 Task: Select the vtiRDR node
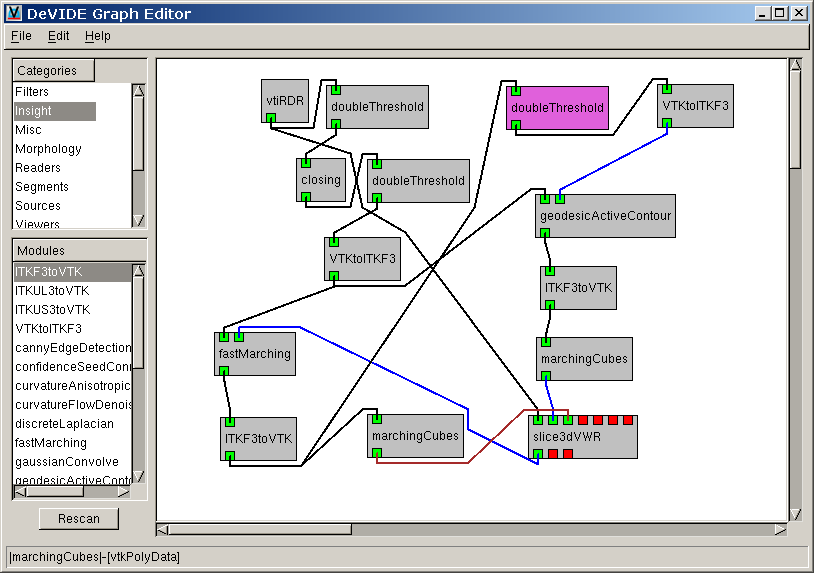(x=285, y=101)
